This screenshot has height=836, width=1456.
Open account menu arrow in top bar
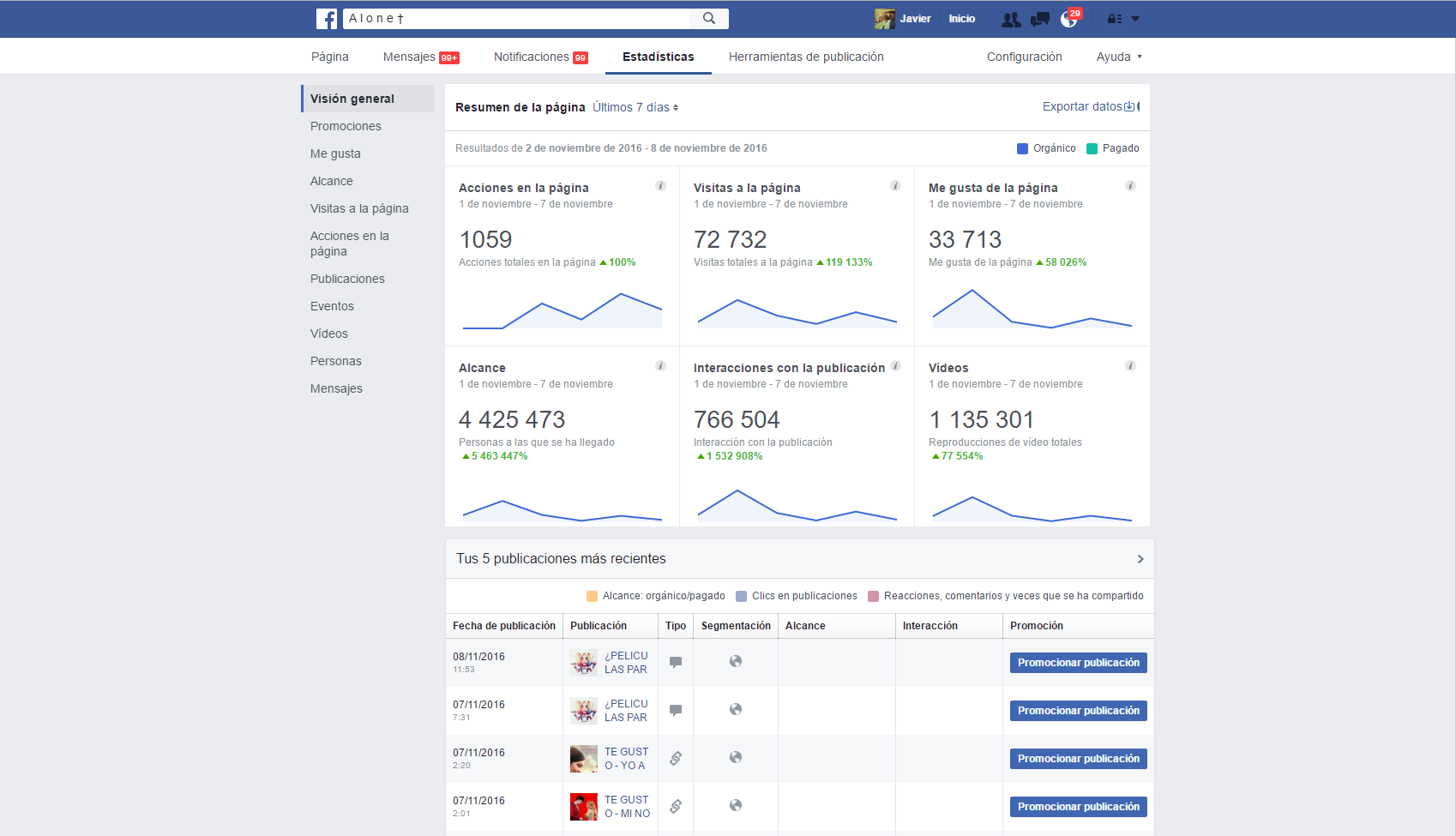coord(1135,19)
